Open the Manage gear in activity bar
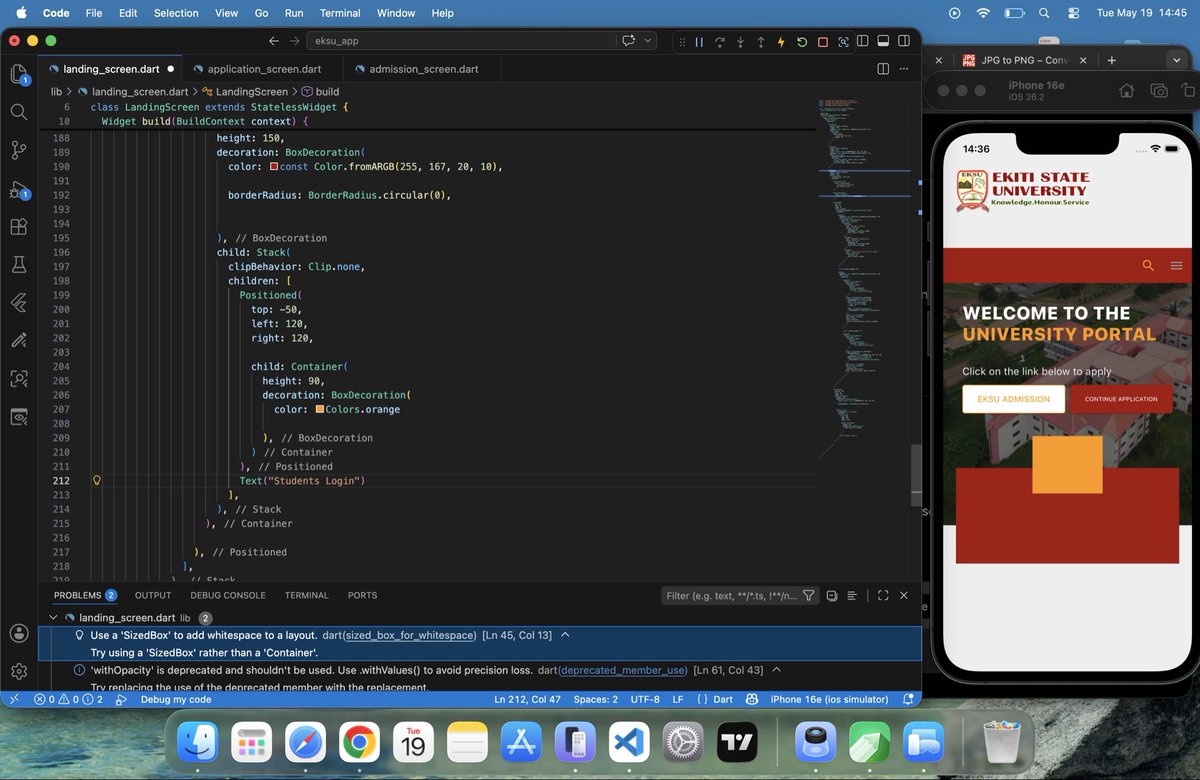This screenshot has height=780, width=1200. pyautogui.click(x=19, y=671)
